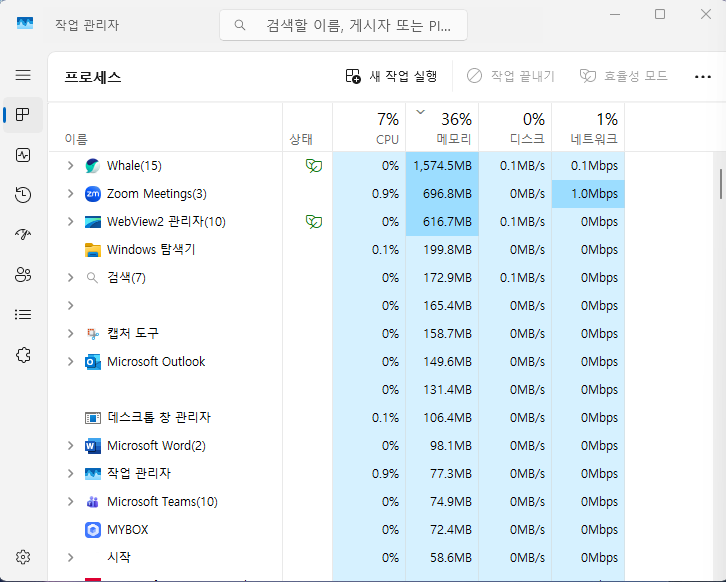
Task: Click the Zoom Meetings app icon
Action: click(x=93, y=194)
